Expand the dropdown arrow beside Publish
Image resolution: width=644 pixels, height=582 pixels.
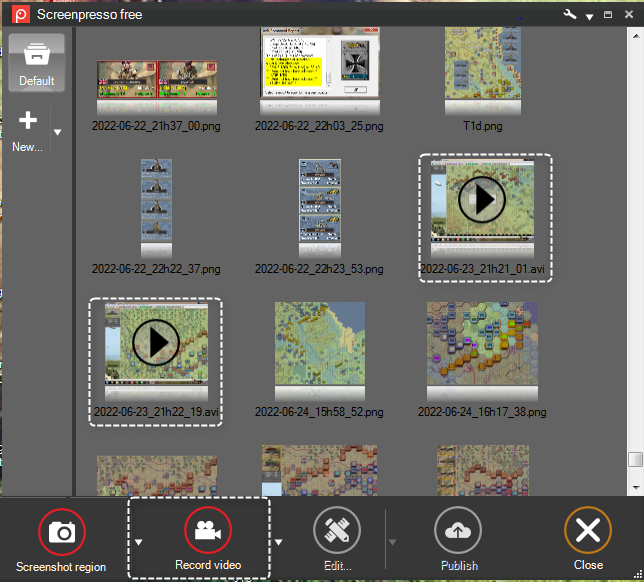click(393, 542)
